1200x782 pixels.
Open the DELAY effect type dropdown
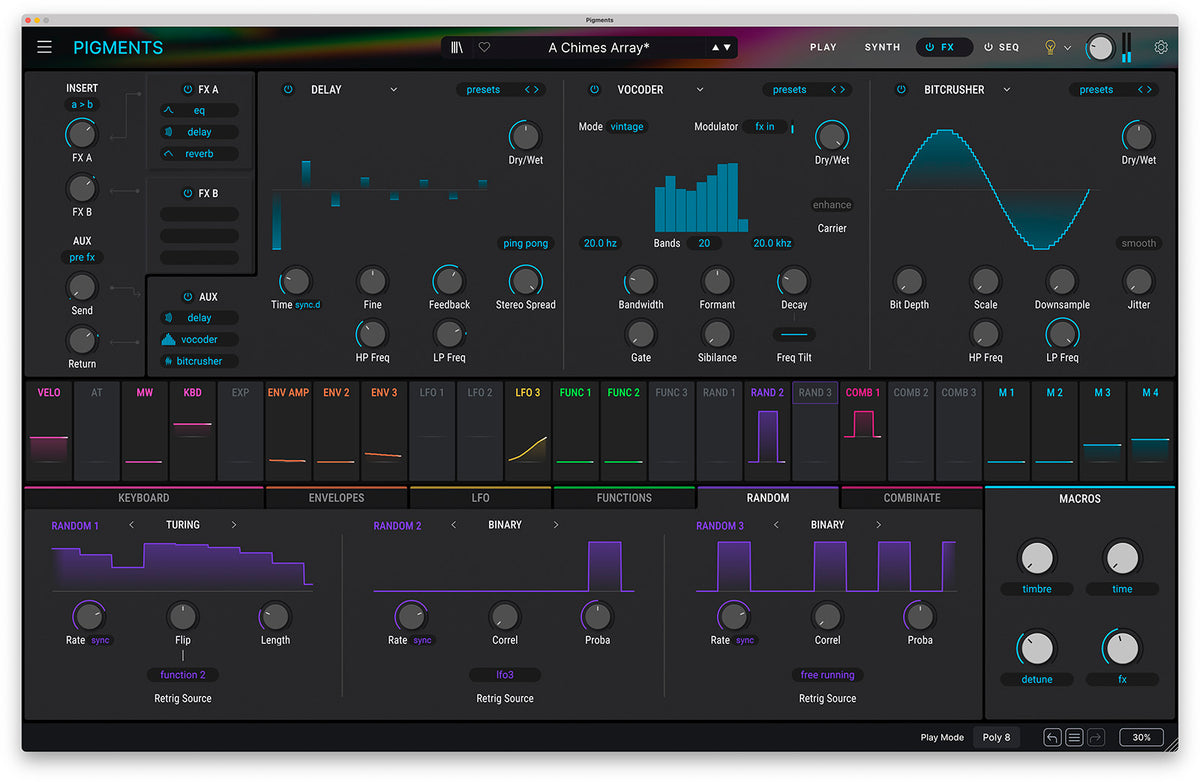pos(394,90)
